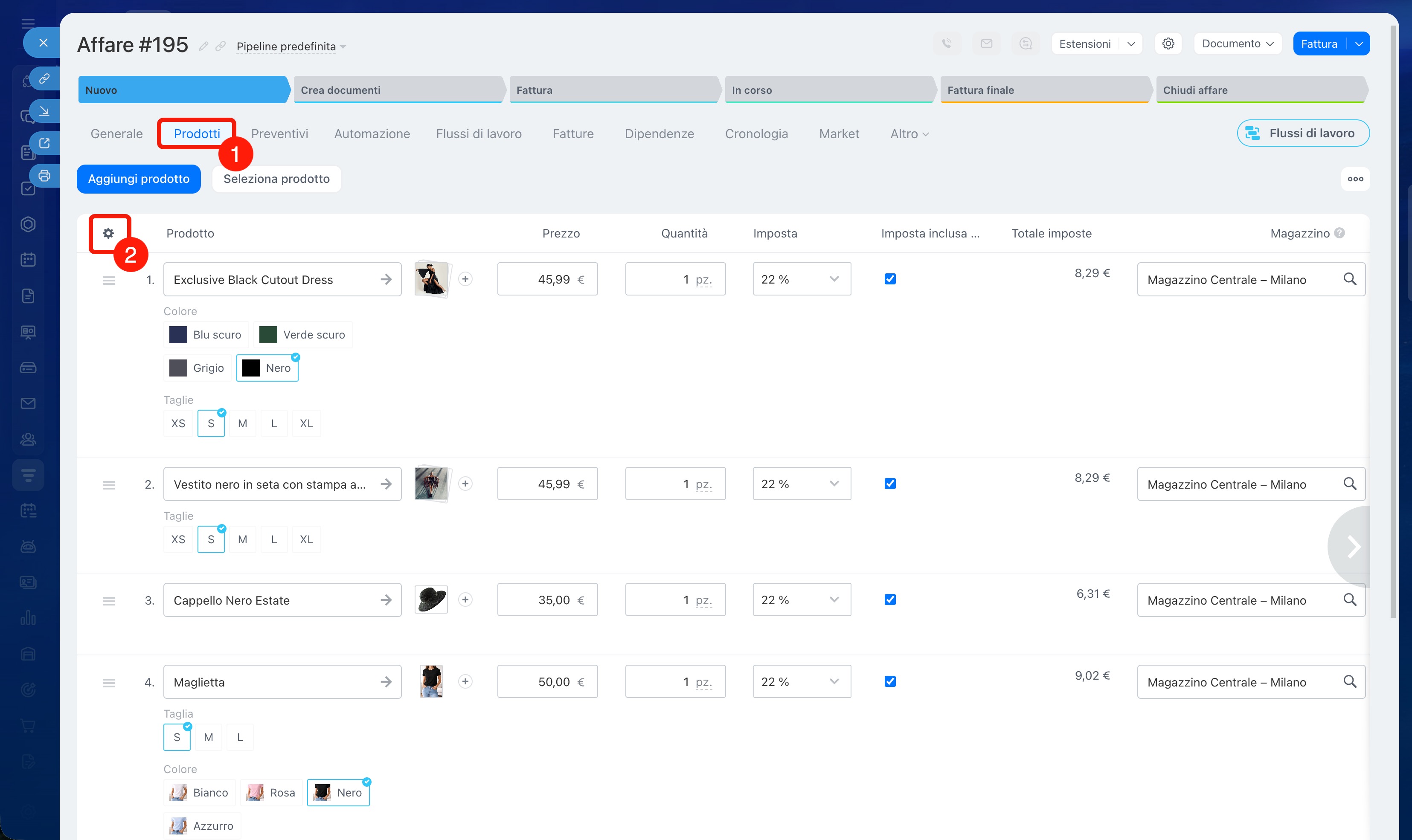Expand the Documento dropdown
Screen dimensions: 1412x840
tap(1237, 43)
